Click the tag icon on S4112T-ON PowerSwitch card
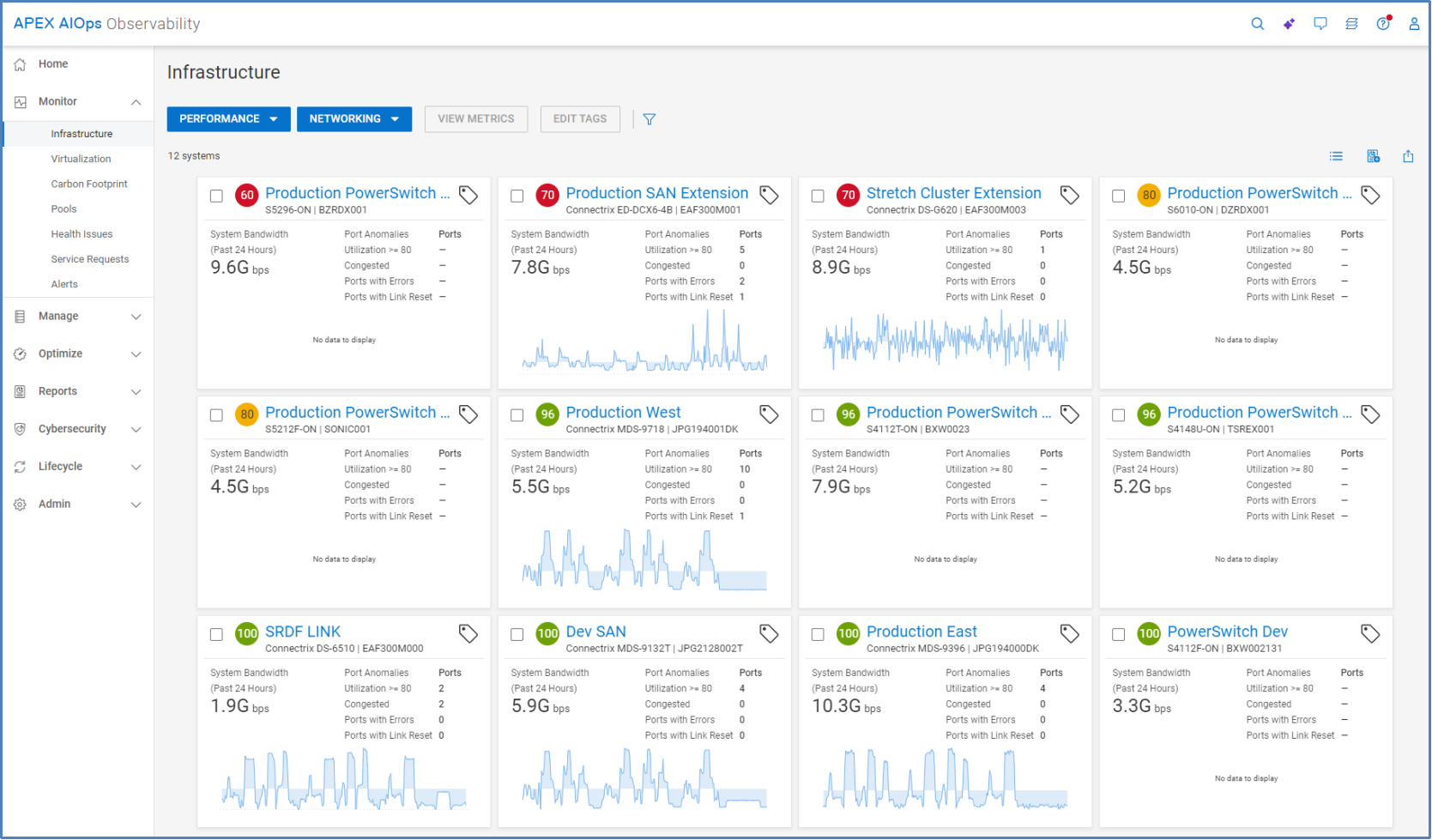Image resolution: width=1432 pixels, height=840 pixels. click(1070, 414)
